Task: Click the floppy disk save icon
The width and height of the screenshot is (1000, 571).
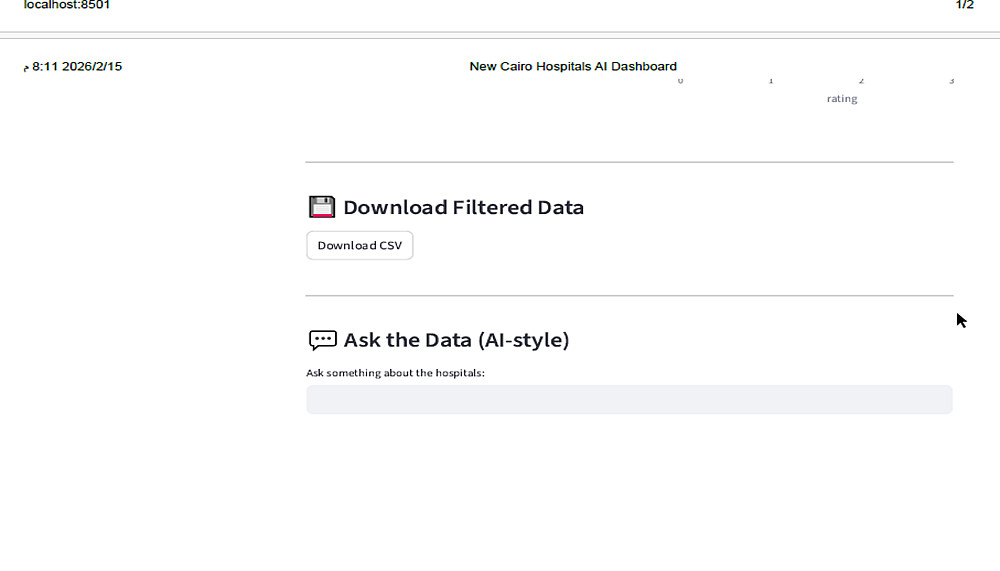Action: (x=321, y=207)
